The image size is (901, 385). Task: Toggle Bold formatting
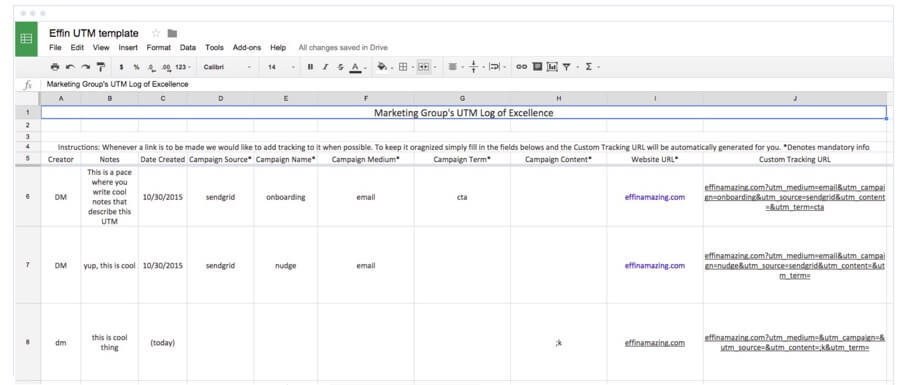click(x=310, y=67)
